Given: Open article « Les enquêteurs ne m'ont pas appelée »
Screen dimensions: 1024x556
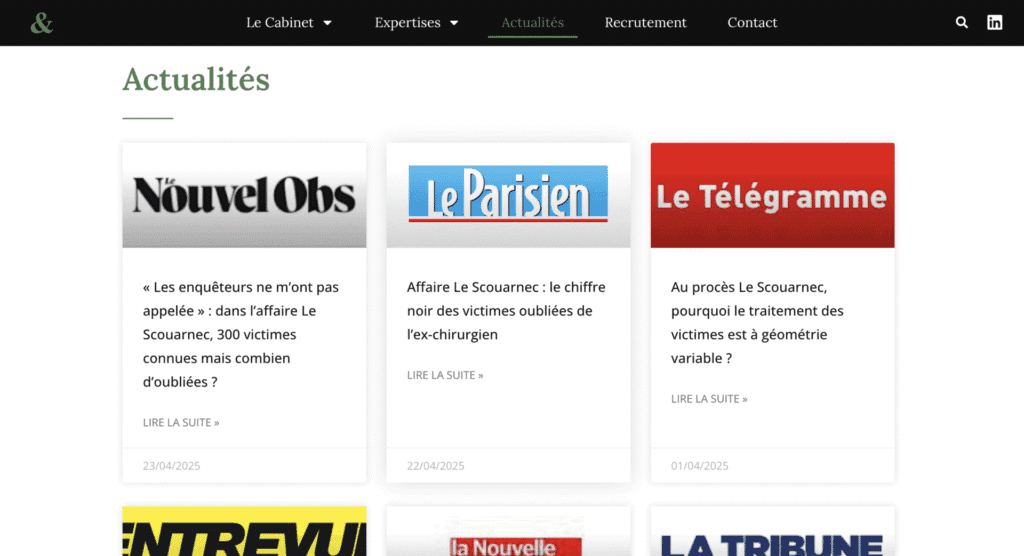Looking at the screenshot, I should coord(242,334).
